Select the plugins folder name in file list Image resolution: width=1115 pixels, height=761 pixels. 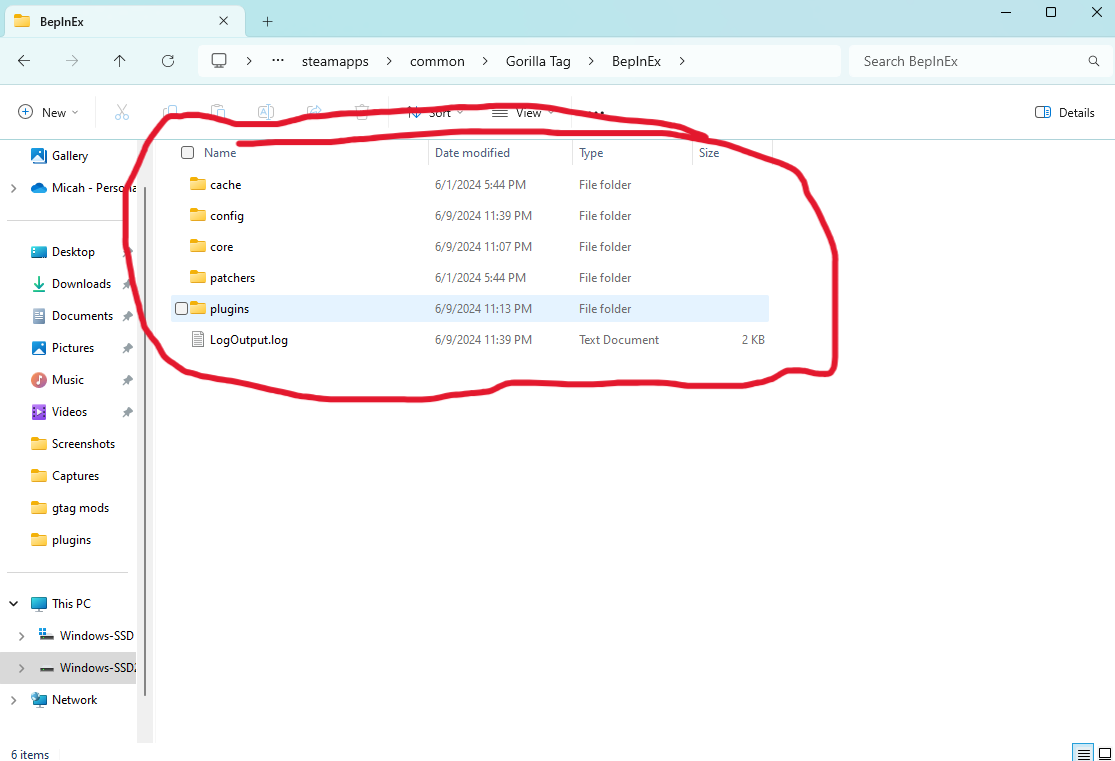click(229, 309)
